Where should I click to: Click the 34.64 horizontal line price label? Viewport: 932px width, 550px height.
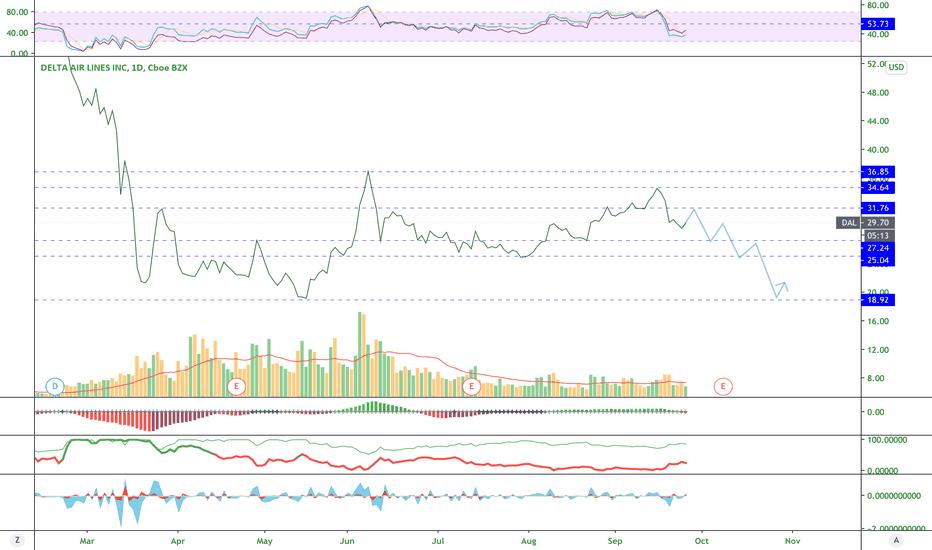pos(878,188)
